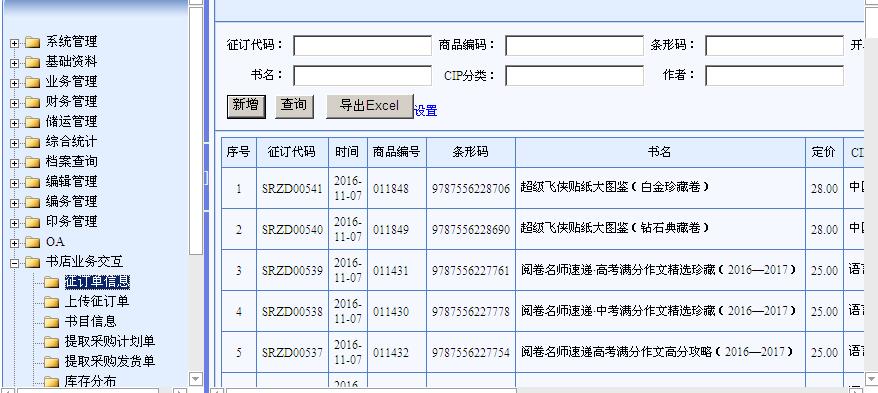This screenshot has width=878, height=393.
Task: Click the folder icon beside 编务管理
Action: [32, 203]
